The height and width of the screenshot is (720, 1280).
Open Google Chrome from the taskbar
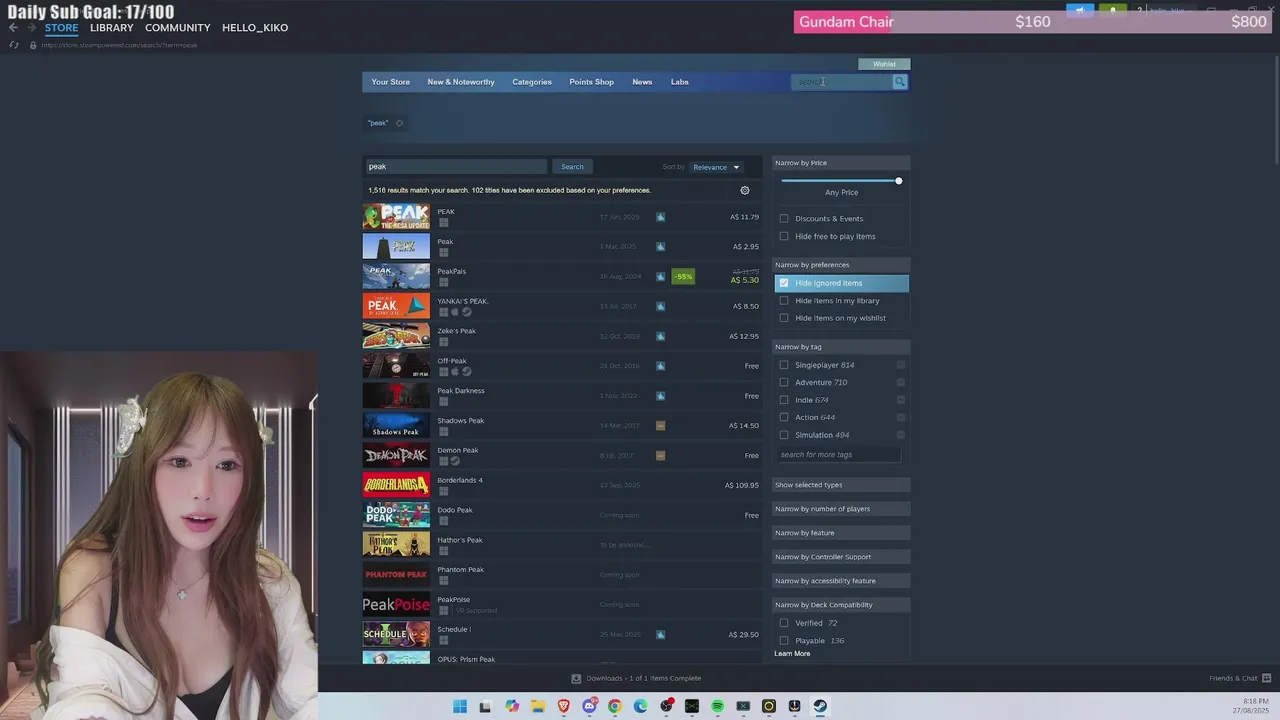614,706
